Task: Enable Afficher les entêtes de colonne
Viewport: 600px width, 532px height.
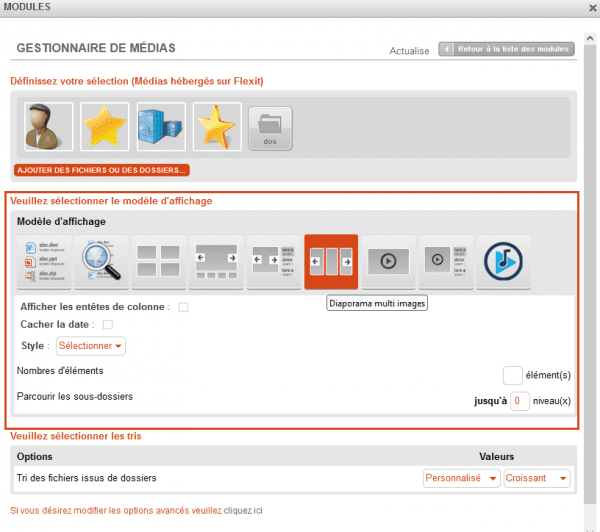Action: coord(183,307)
